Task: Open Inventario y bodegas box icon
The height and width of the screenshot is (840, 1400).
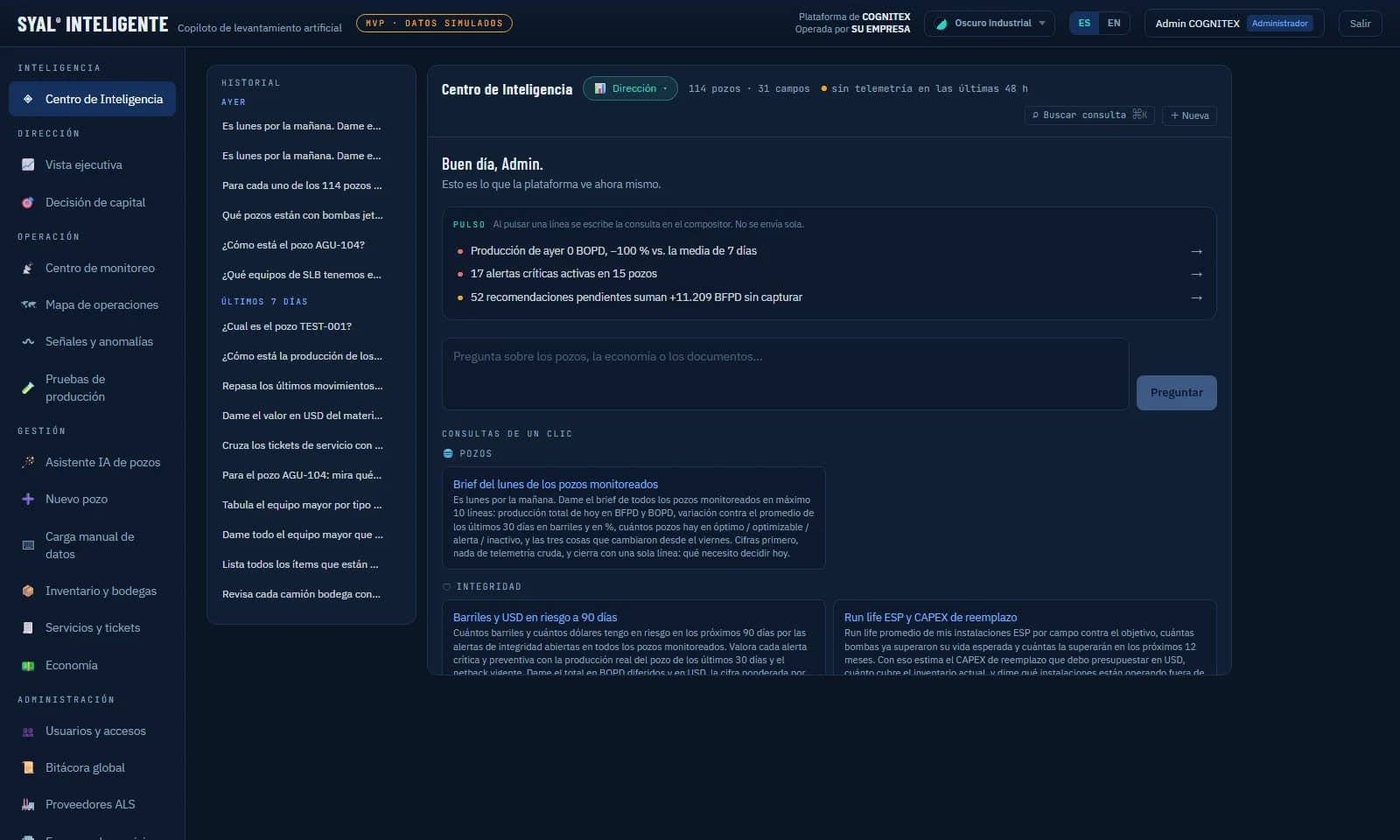Action: tap(28, 591)
